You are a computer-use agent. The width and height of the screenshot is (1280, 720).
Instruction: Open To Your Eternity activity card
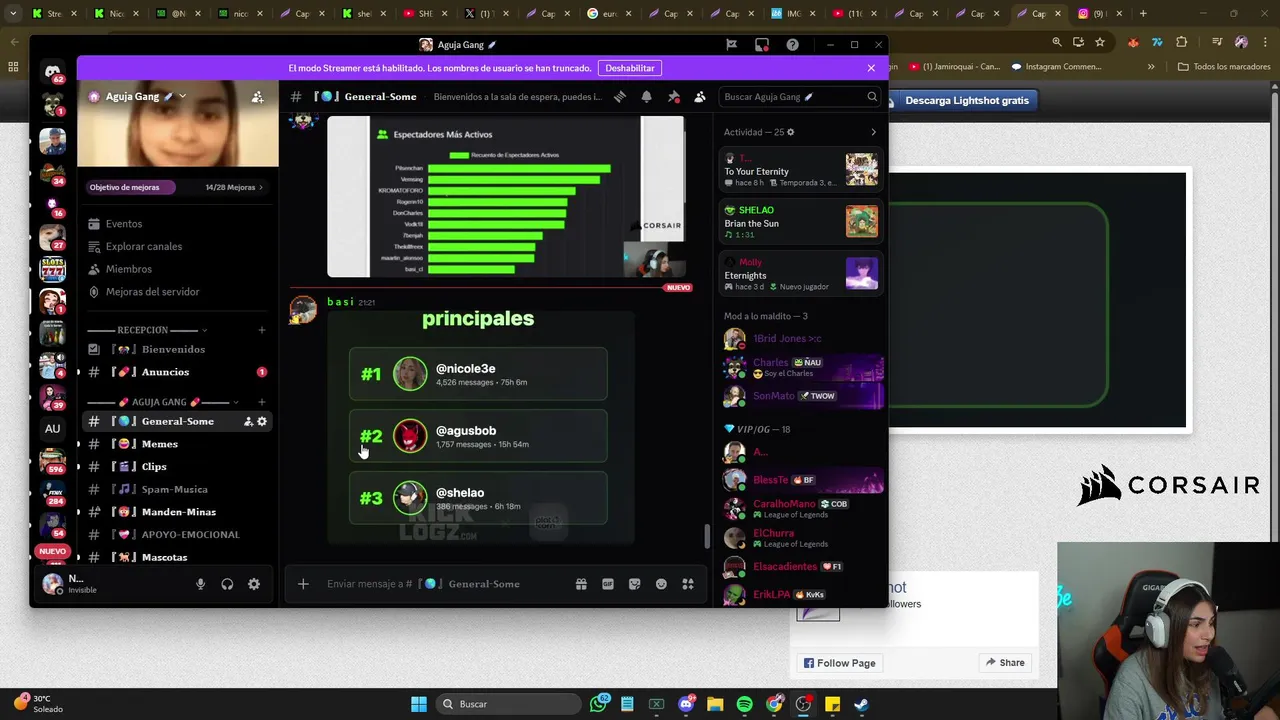pos(801,170)
